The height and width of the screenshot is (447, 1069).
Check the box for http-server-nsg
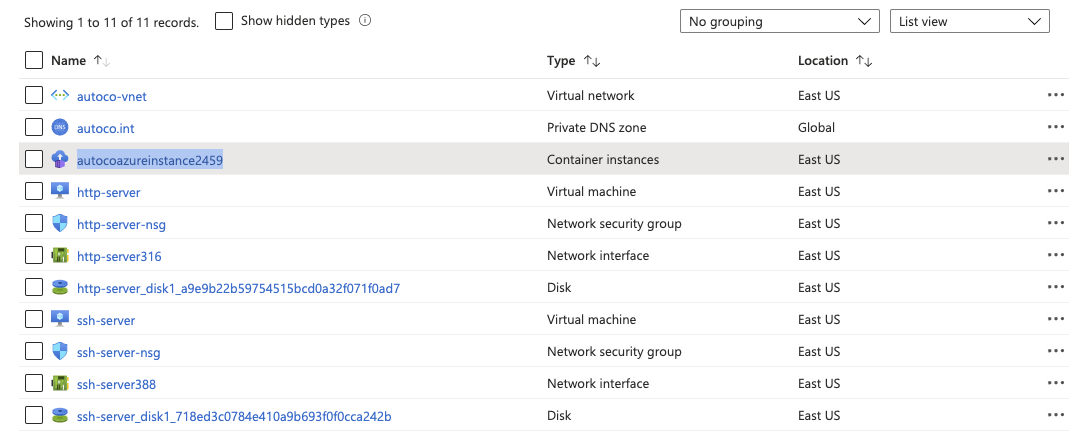[x=34, y=224]
